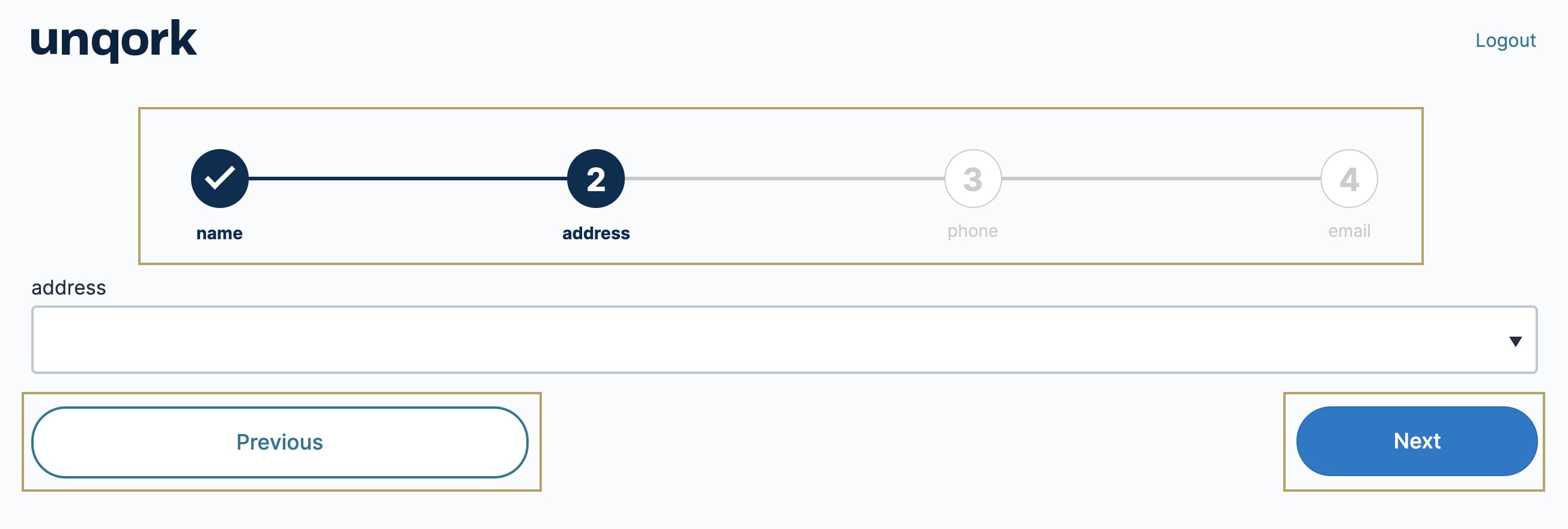This screenshot has height=529, width=1568.
Task: Open the email step label
Action: (x=1349, y=231)
